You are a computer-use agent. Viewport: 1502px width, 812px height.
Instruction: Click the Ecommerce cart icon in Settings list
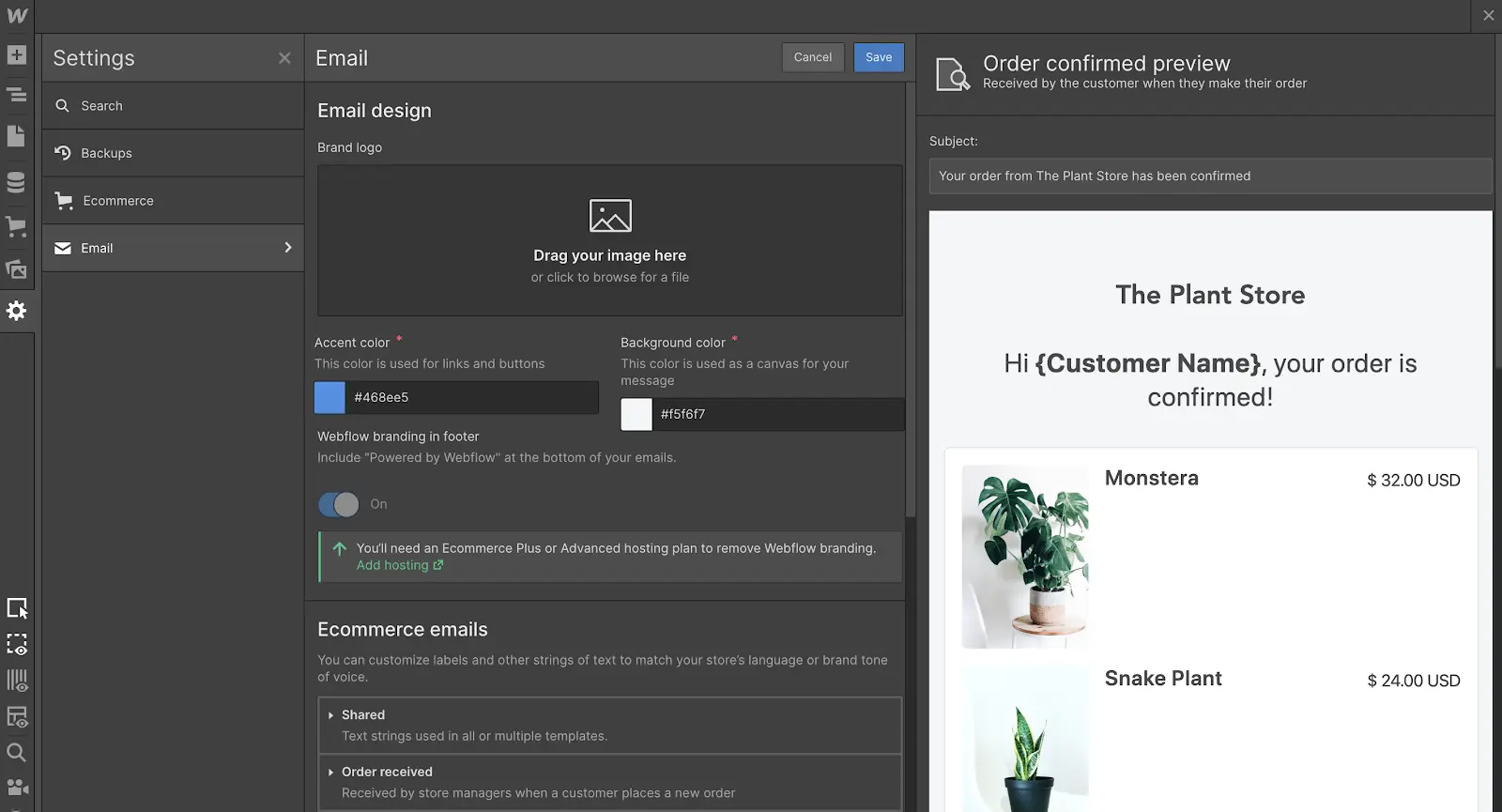coord(64,201)
